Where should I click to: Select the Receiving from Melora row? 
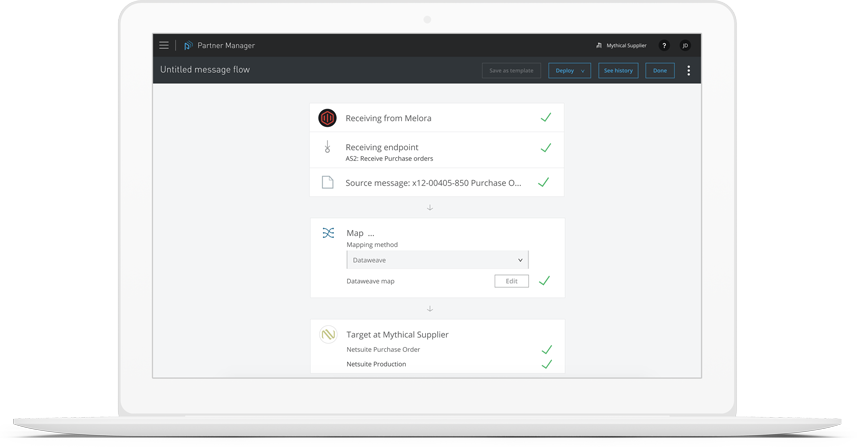(x=437, y=117)
